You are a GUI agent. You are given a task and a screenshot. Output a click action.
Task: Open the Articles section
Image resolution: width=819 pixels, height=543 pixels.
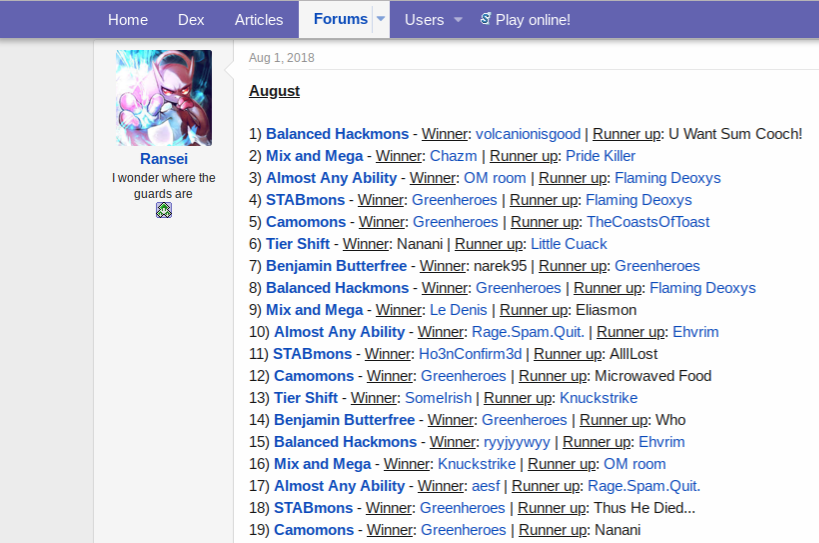click(259, 20)
